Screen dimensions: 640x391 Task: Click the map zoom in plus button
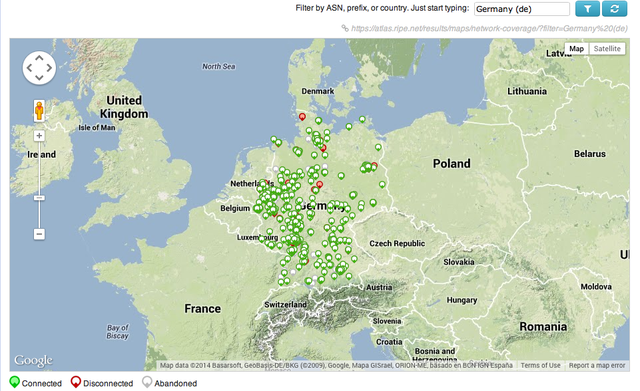tap(39, 136)
